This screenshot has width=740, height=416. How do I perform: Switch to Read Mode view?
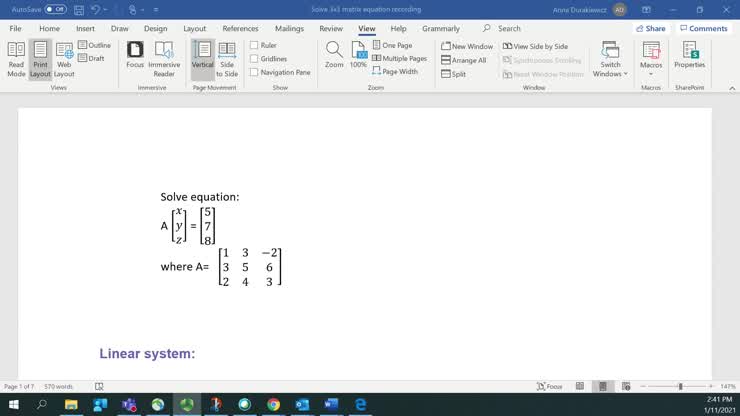click(16, 59)
